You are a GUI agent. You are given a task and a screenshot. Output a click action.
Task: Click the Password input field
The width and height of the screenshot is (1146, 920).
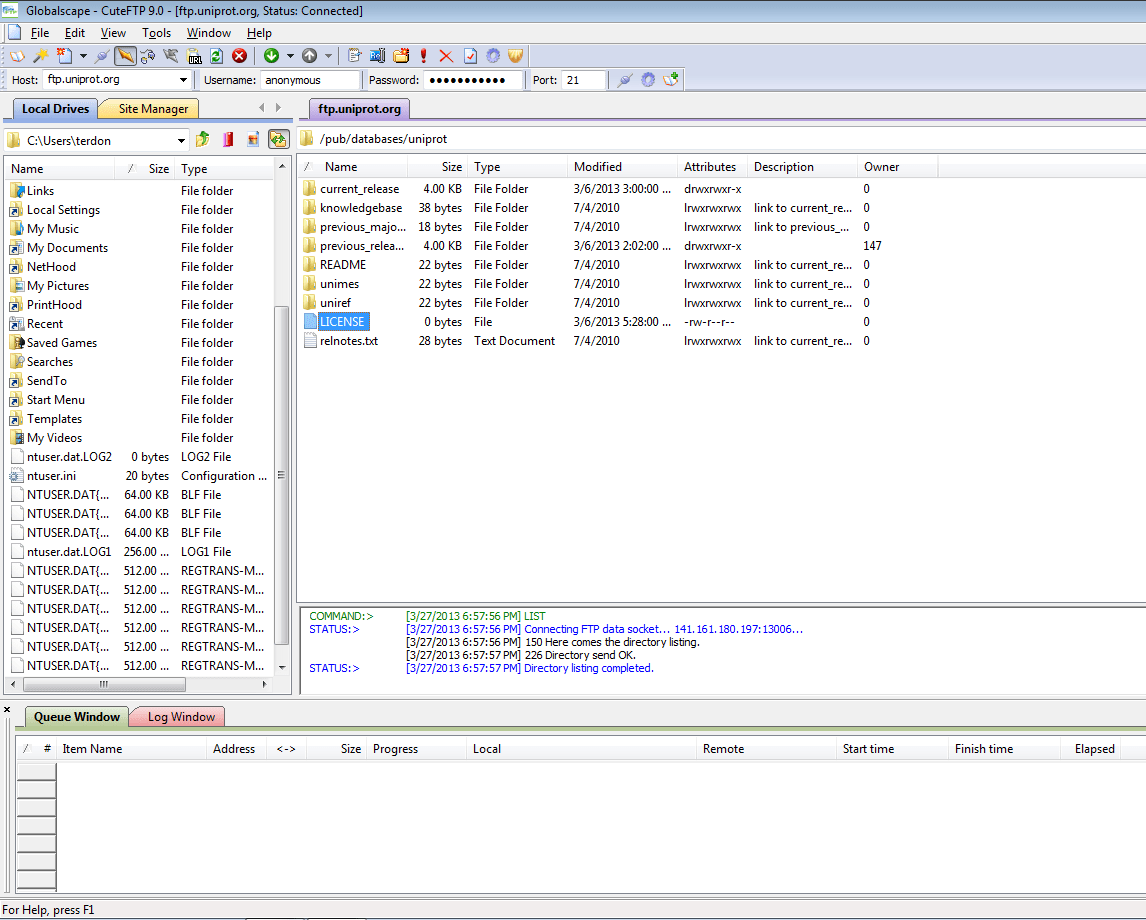tap(474, 80)
